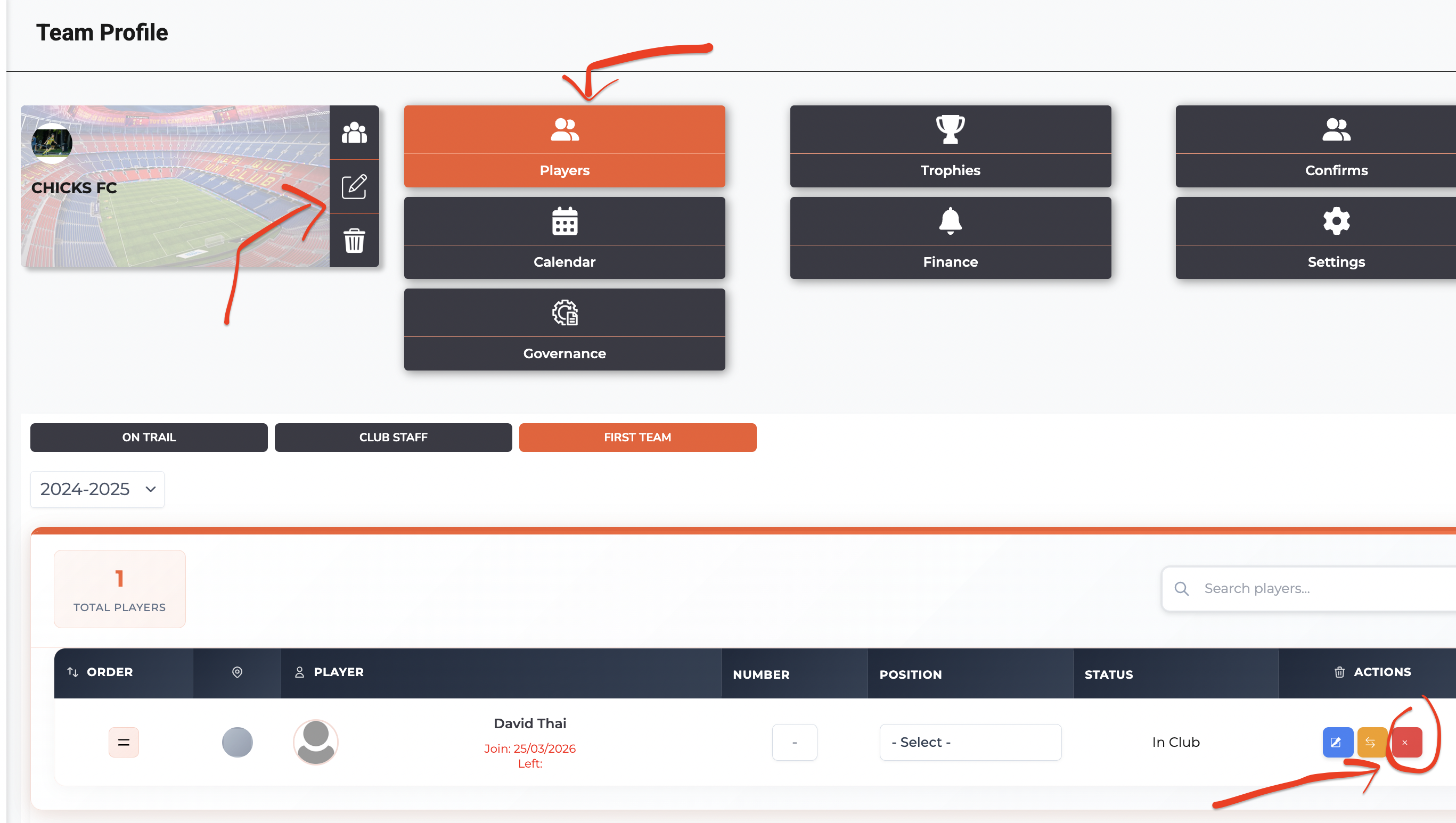Click blue edit player button for David Thai
1456x823 pixels.
coord(1337,742)
